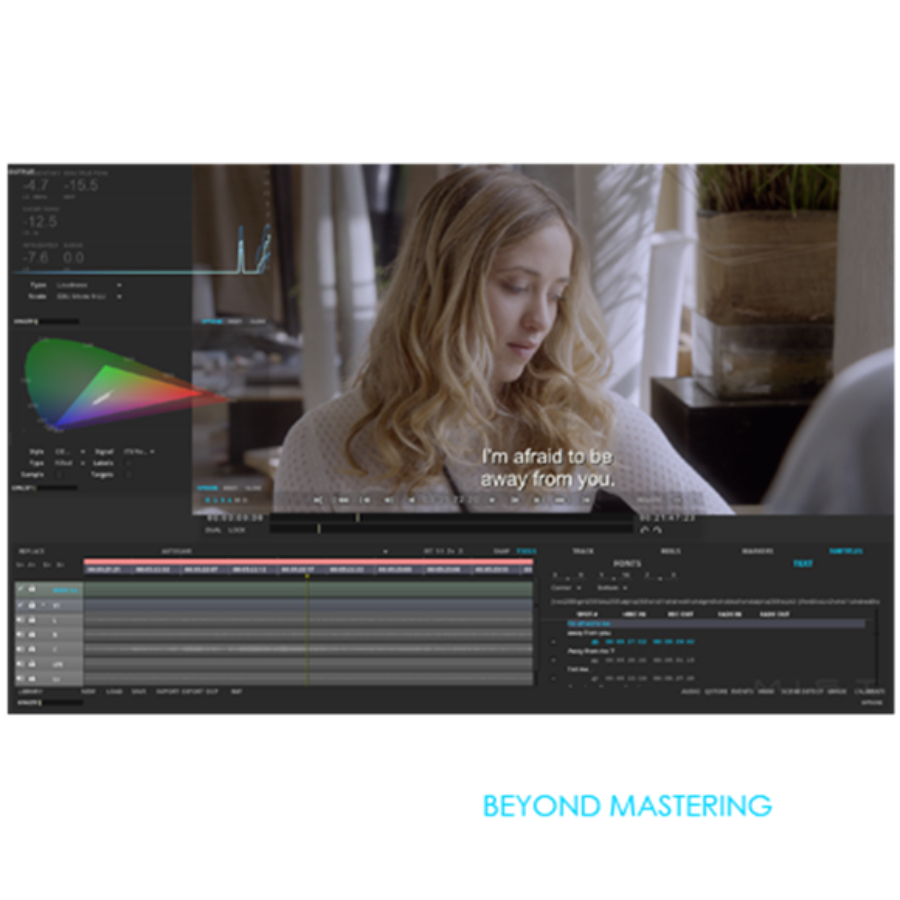The image size is (900, 900).
Task: Enable the Targets checkbox under the gamut scope
Action: [x=128, y=475]
